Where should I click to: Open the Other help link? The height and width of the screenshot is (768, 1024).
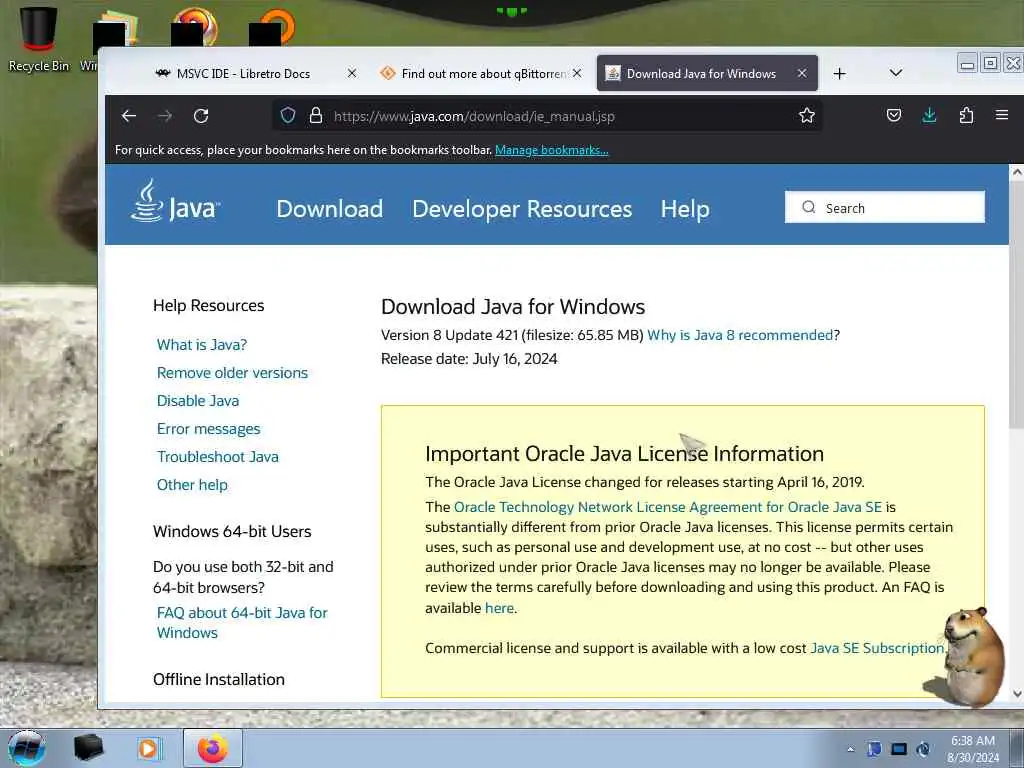[x=192, y=485]
